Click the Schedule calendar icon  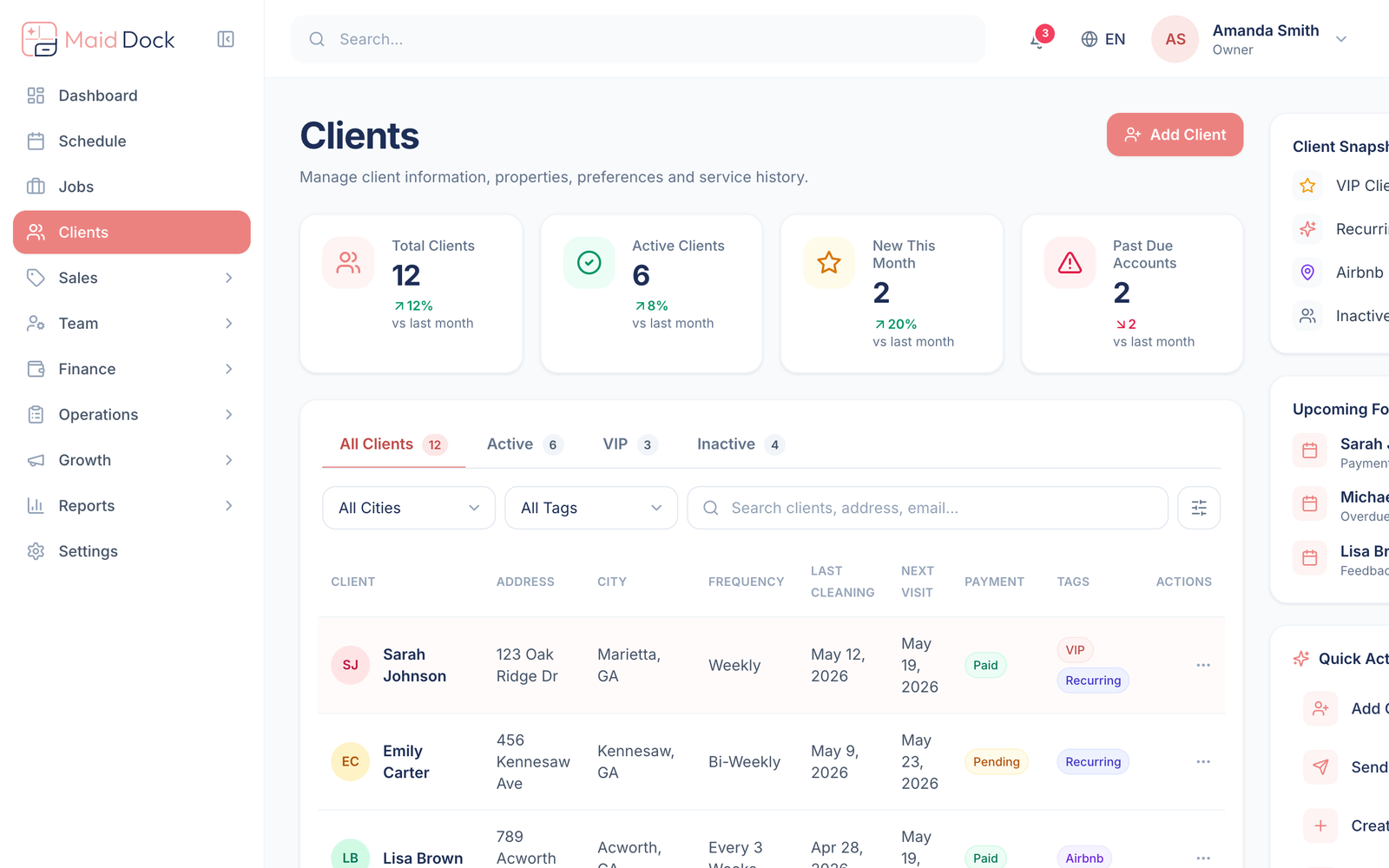[36, 141]
